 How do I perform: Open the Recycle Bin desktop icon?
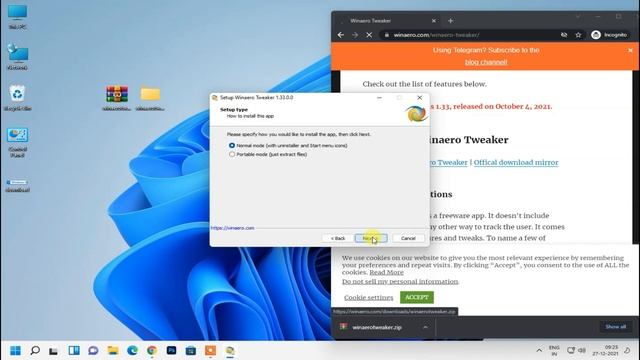pyautogui.click(x=17, y=98)
